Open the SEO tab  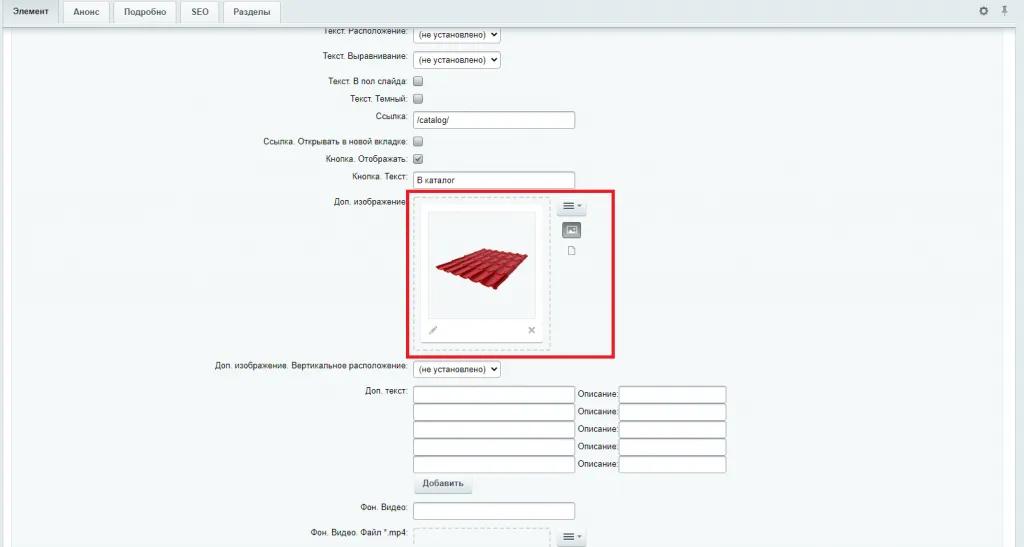(x=199, y=12)
